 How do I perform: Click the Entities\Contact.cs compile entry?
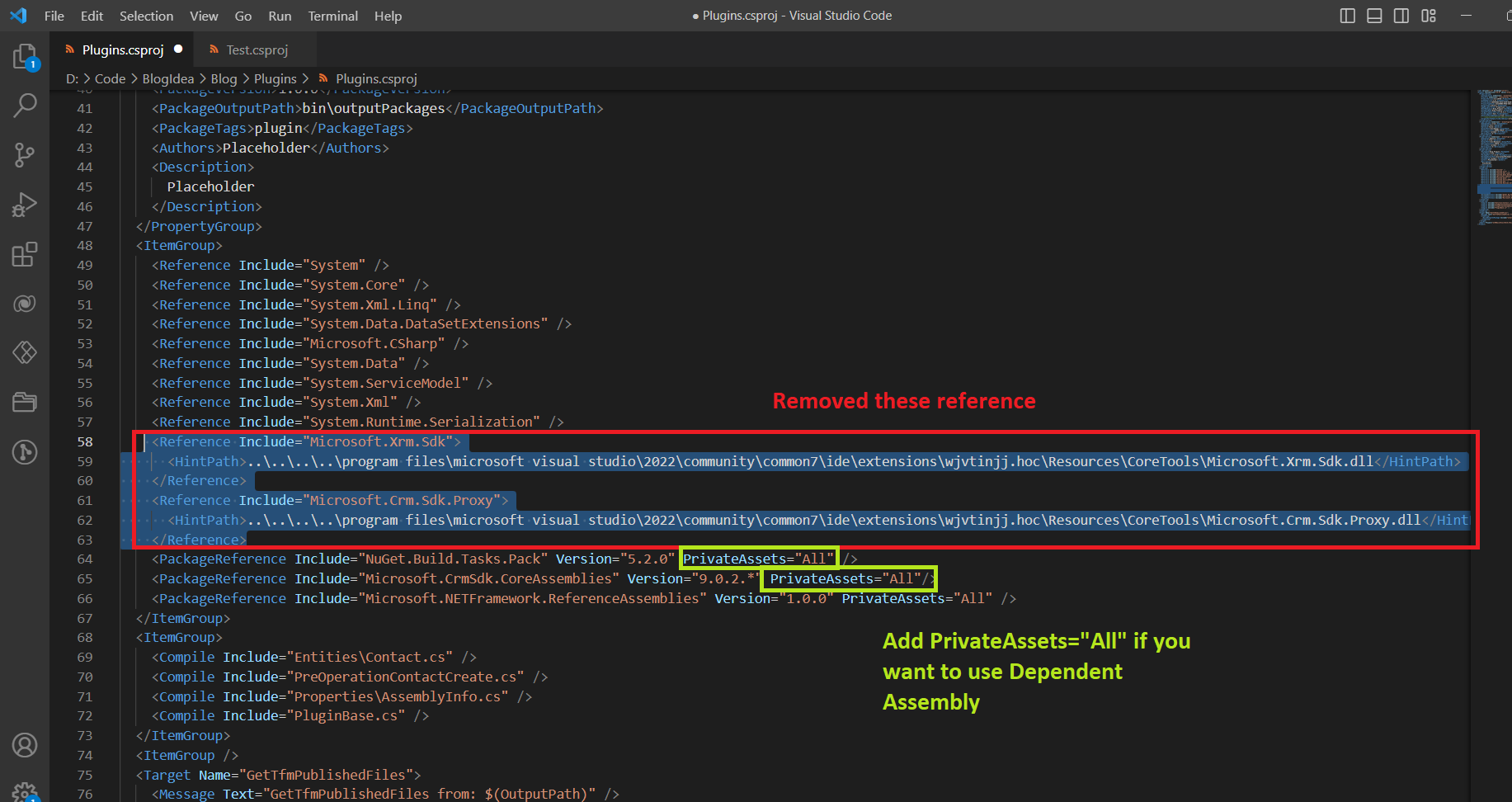(314, 657)
